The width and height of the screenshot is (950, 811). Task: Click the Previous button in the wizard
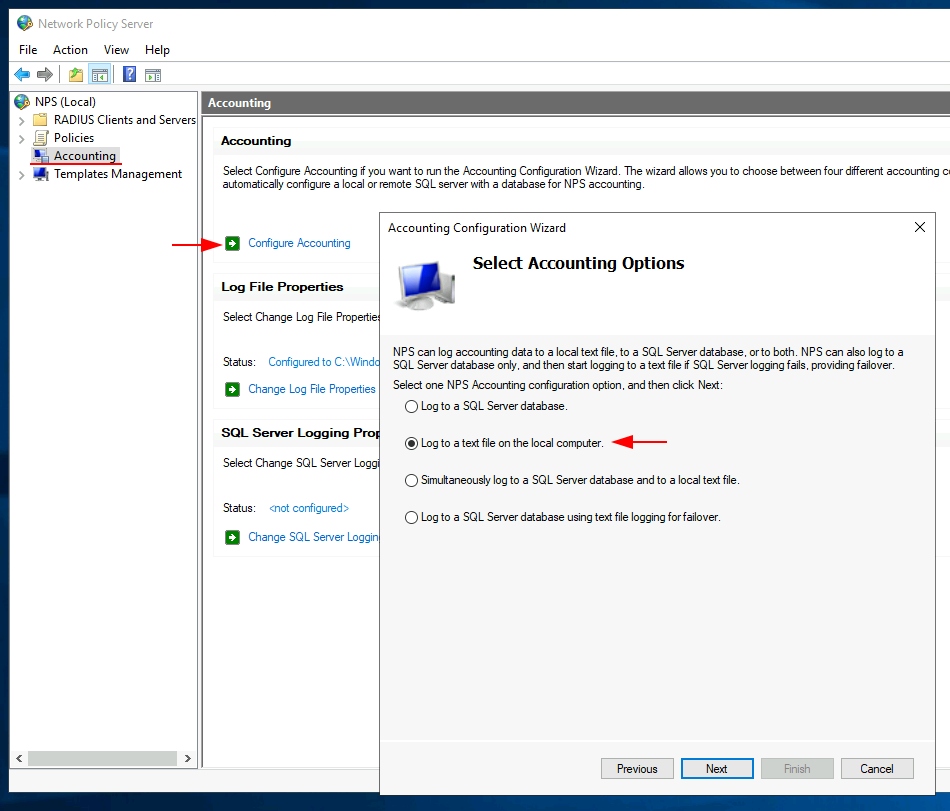pyautogui.click(x=637, y=769)
